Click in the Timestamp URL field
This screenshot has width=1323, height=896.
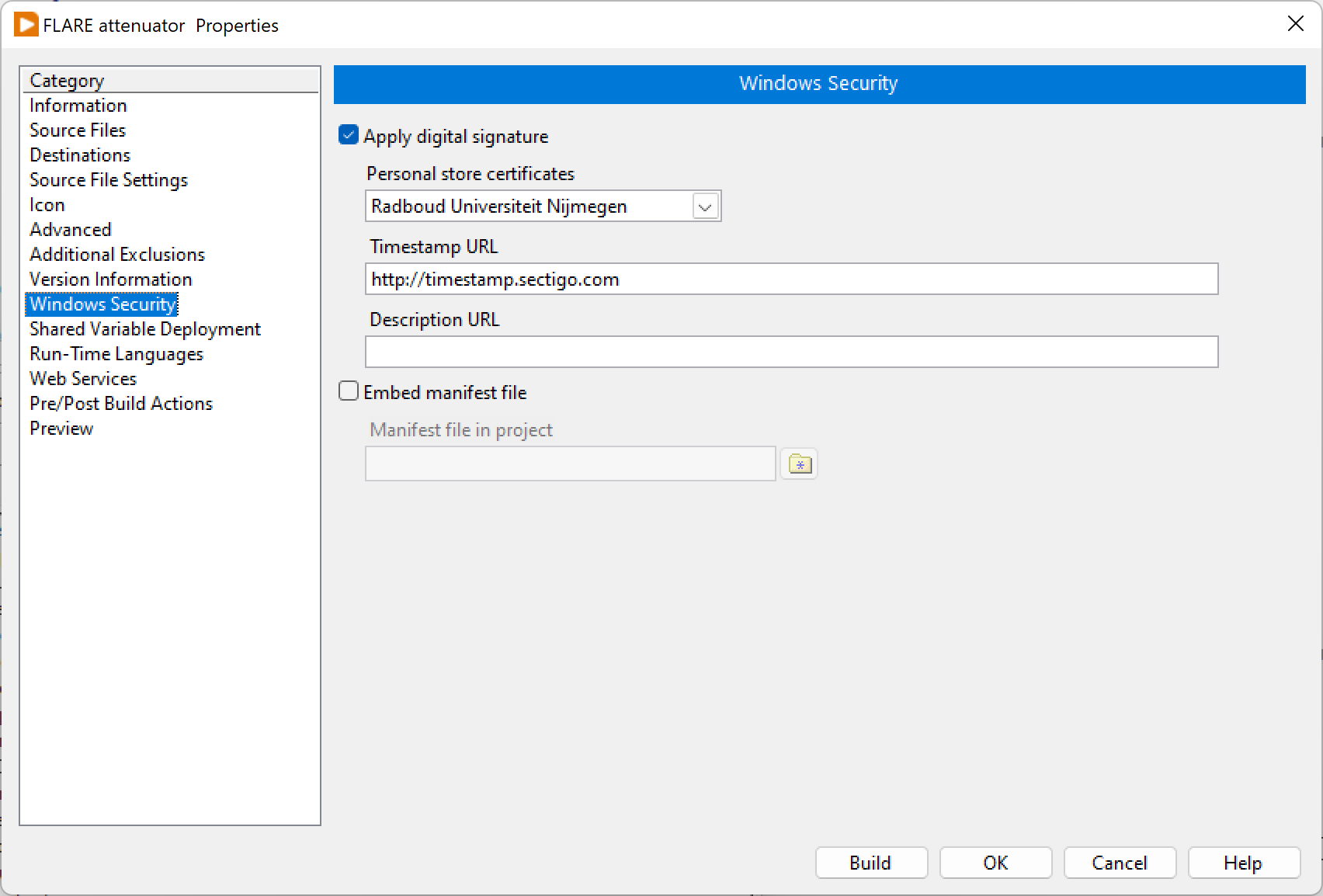790,280
